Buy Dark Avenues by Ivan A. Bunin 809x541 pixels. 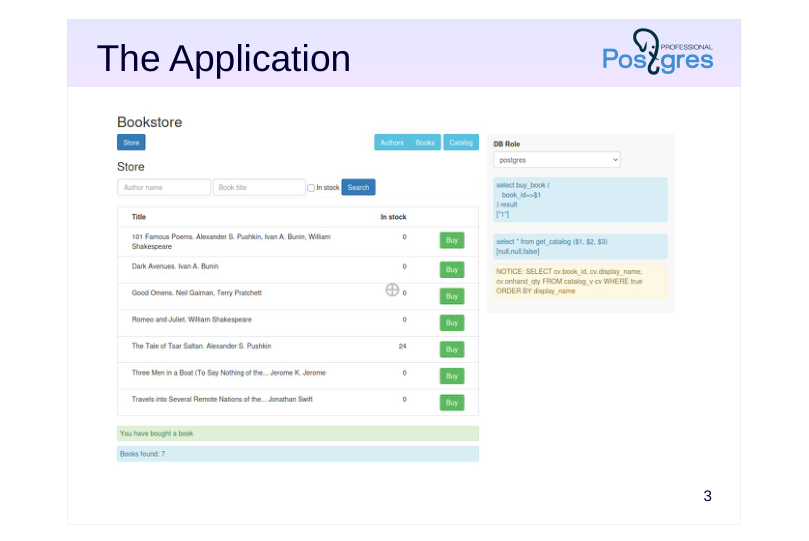(452, 270)
